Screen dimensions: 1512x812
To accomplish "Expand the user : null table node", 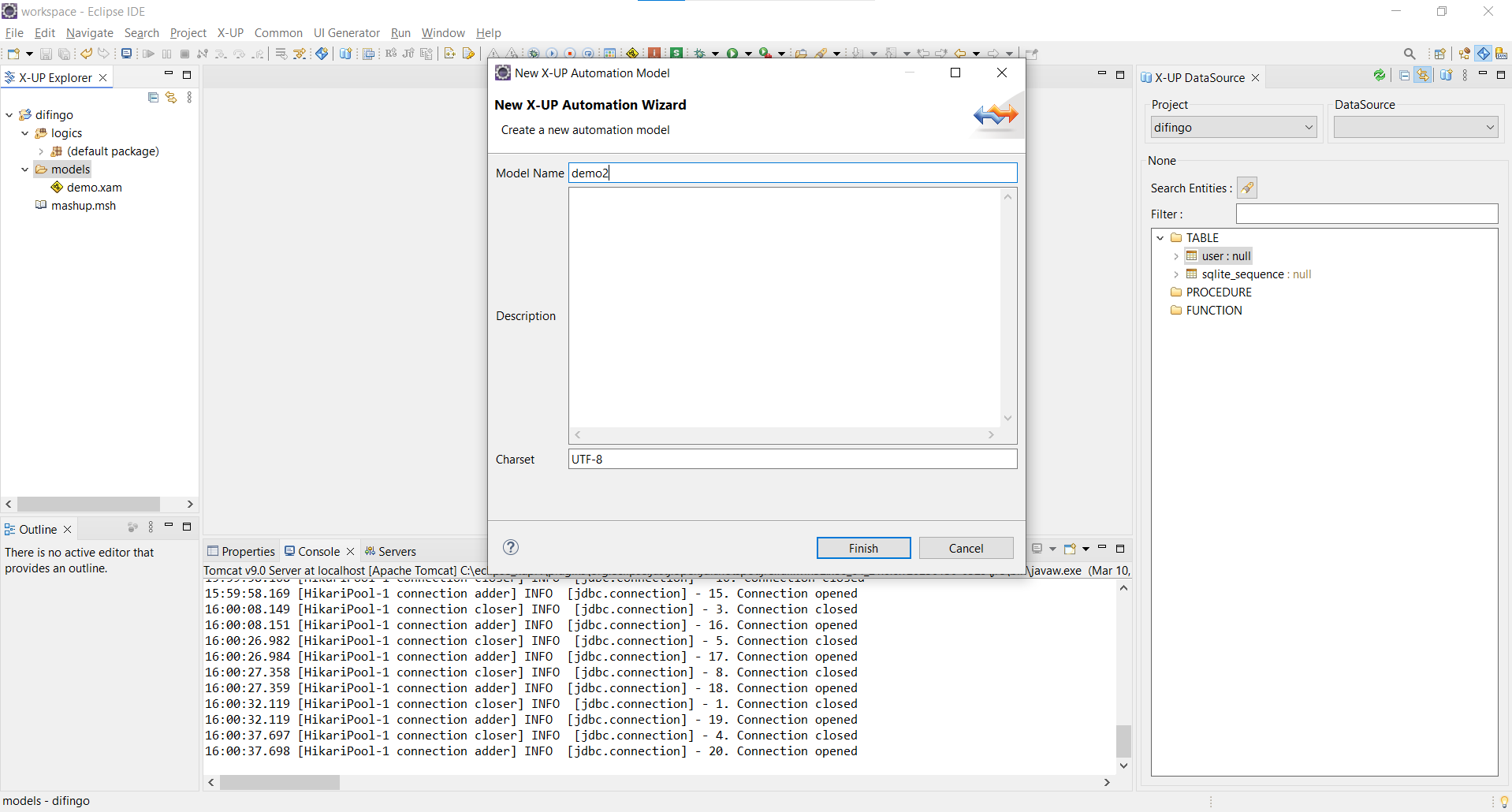I will 1176,256.
